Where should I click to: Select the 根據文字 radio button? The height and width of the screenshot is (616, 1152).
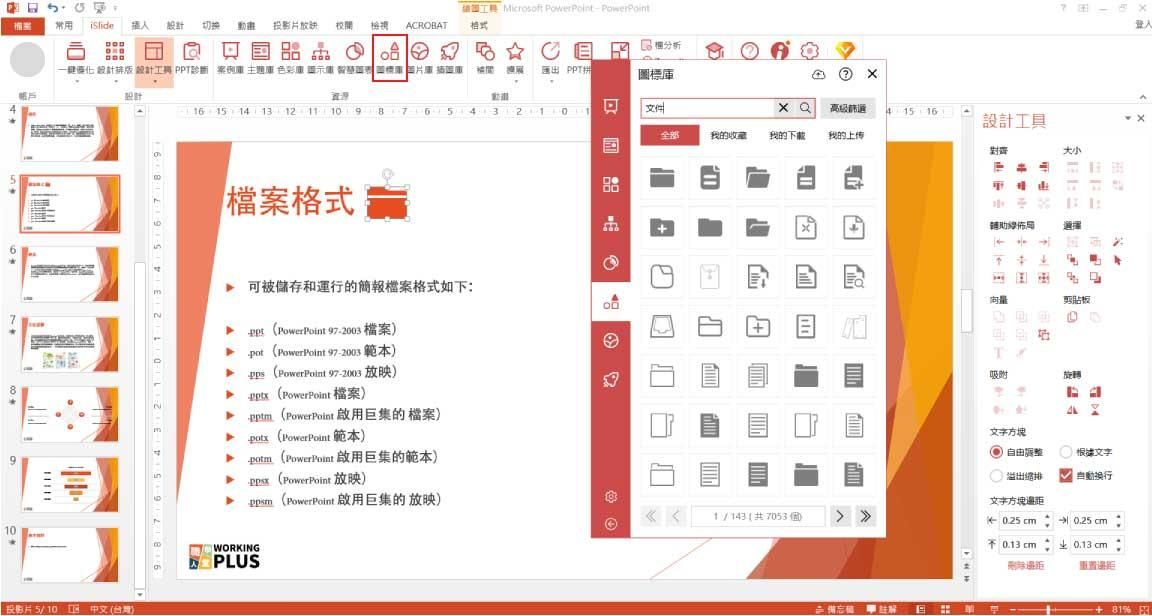[1066, 451]
